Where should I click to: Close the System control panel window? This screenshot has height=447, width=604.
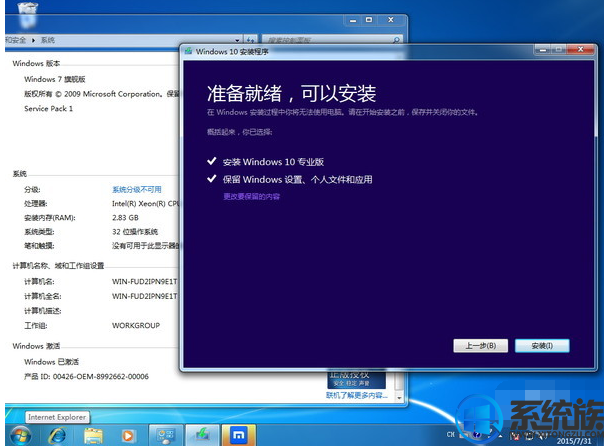pyautogui.click(x=391, y=20)
